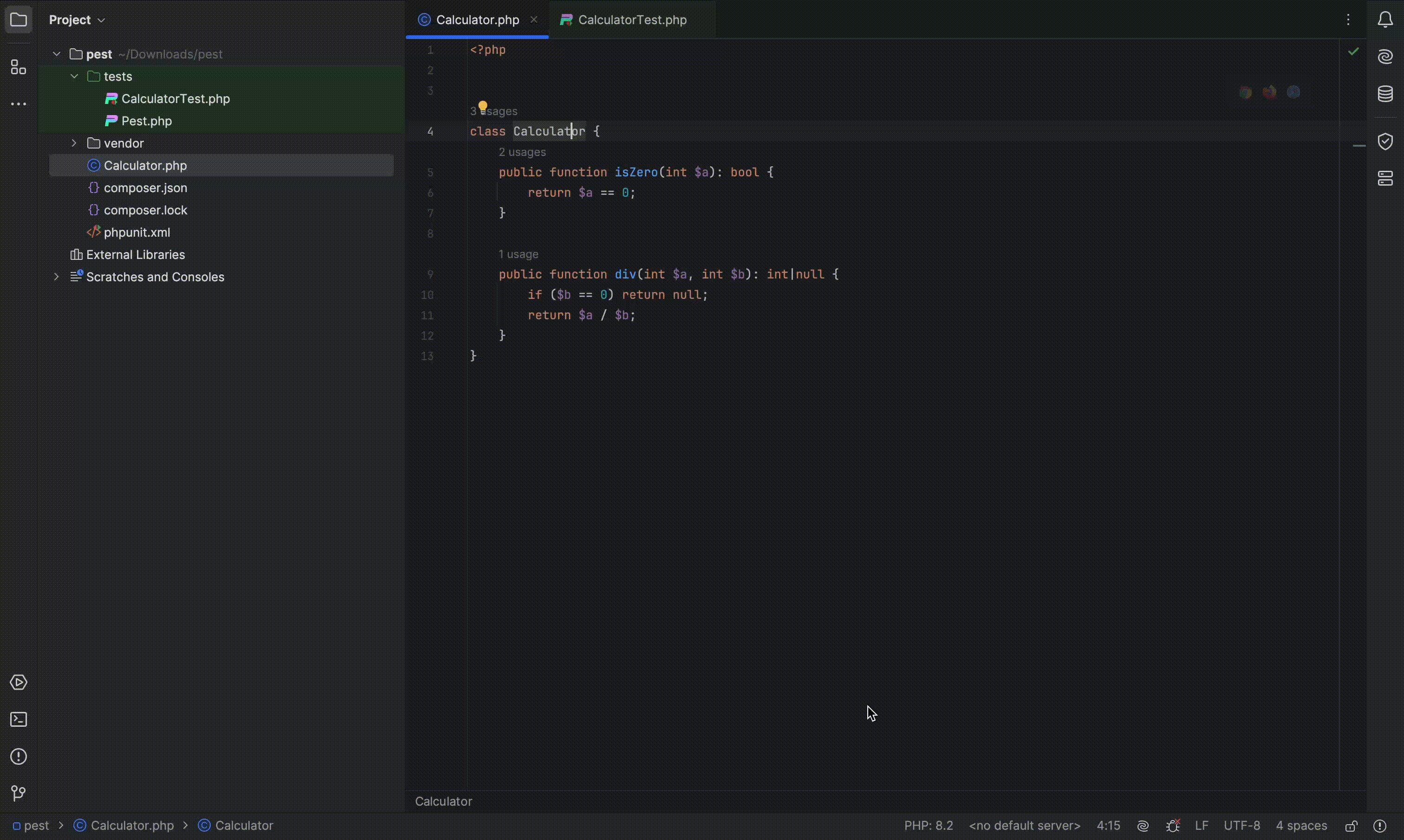Click the '2 usages' hint above isZero

click(522, 153)
